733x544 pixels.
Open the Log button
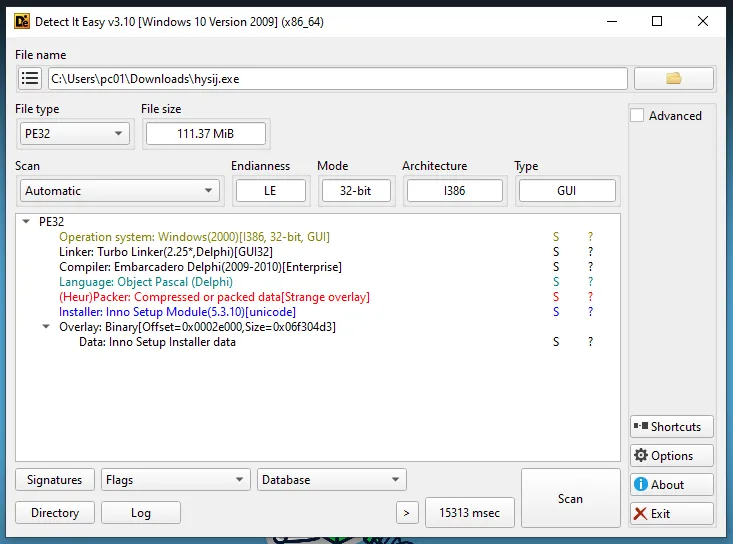coord(141,513)
